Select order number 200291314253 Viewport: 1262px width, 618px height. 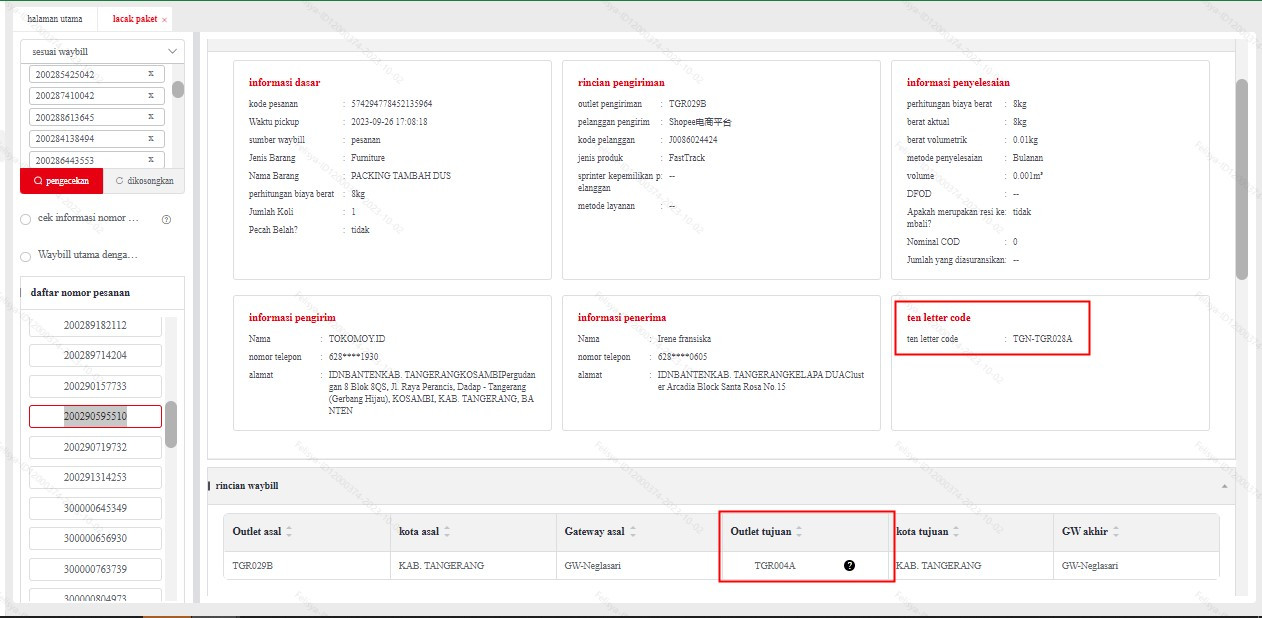pyautogui.click(x=95, y=477)
